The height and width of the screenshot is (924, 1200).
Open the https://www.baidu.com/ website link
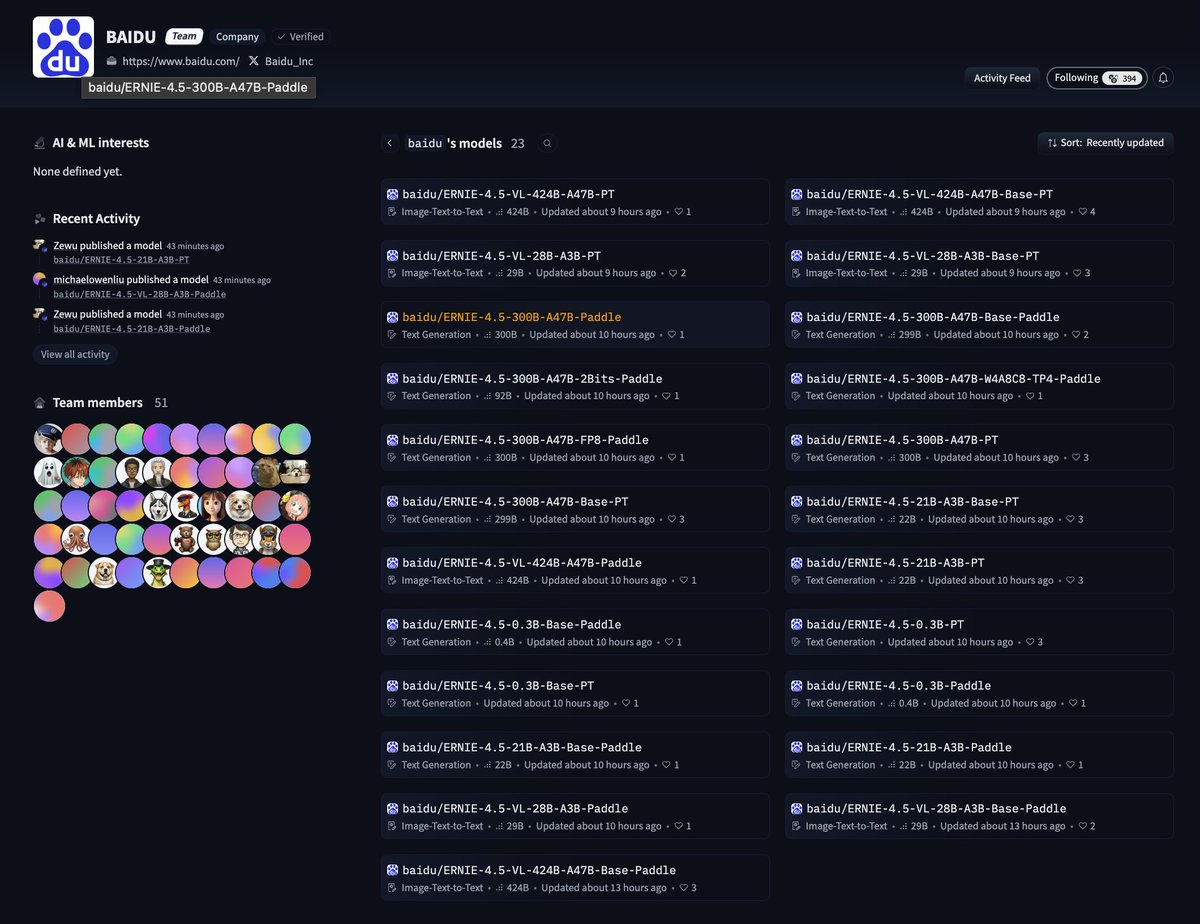point(180,61)
